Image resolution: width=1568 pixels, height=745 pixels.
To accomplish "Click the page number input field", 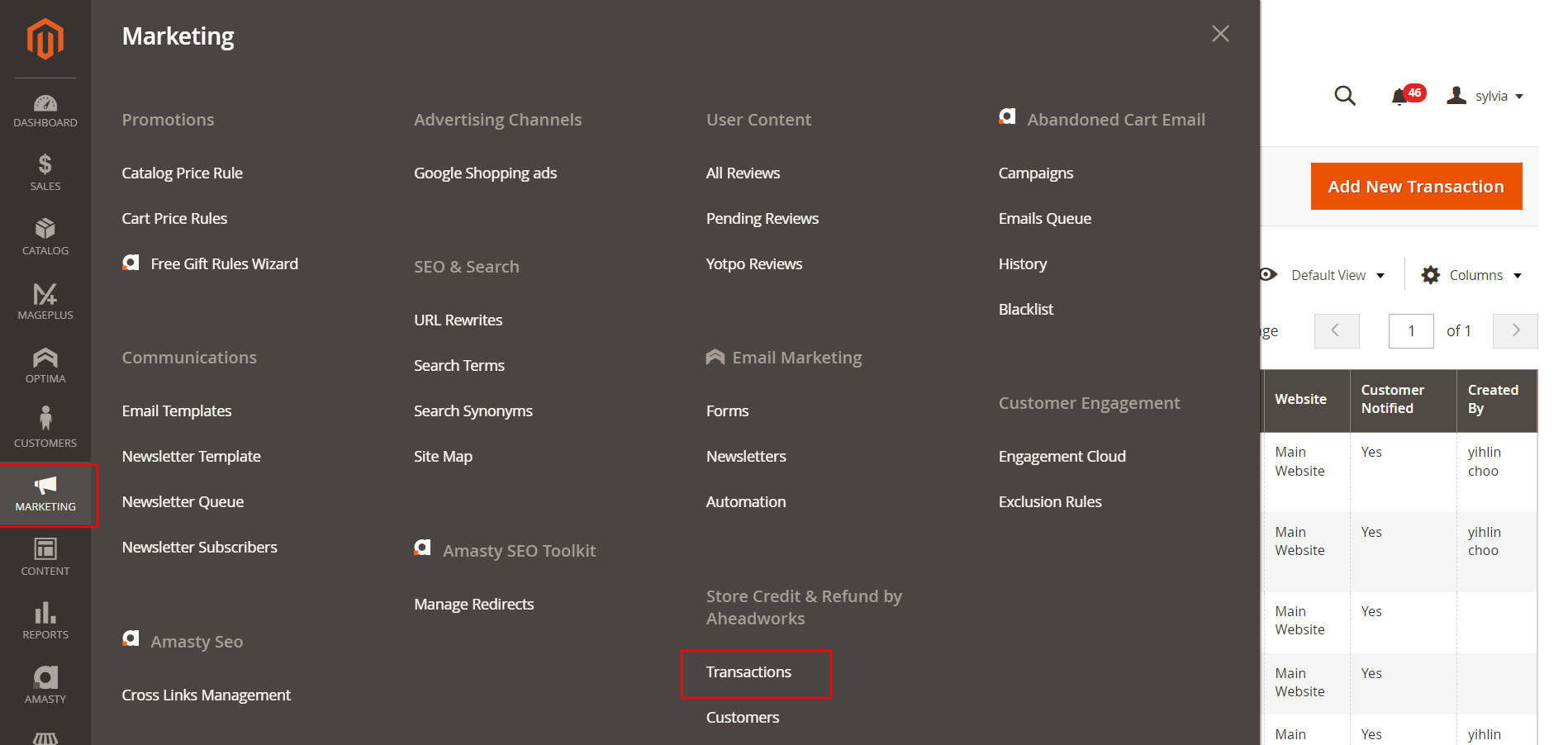I will (1411, 331).
